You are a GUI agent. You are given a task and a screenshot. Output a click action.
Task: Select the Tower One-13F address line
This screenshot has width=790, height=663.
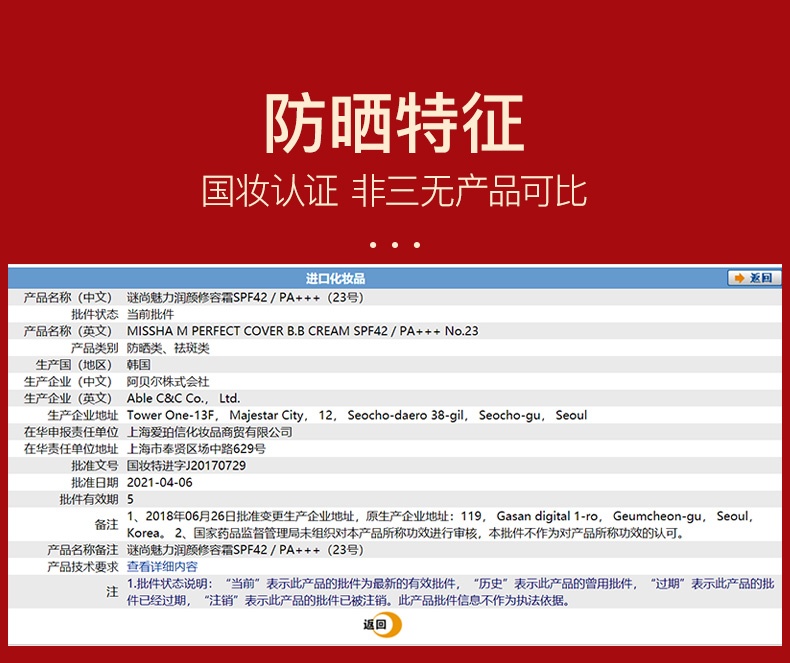point(357,415)
